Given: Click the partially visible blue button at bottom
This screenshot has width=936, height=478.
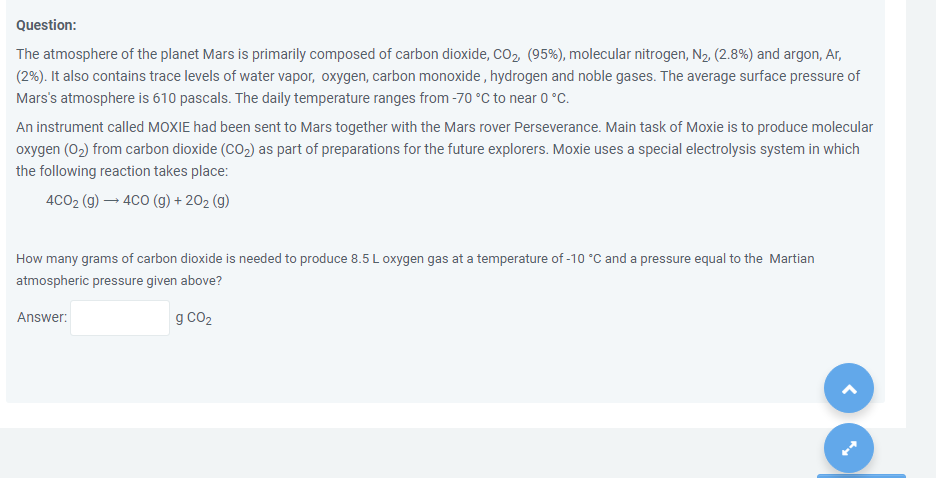Looking at the screenshot, I should click(861, 476).
